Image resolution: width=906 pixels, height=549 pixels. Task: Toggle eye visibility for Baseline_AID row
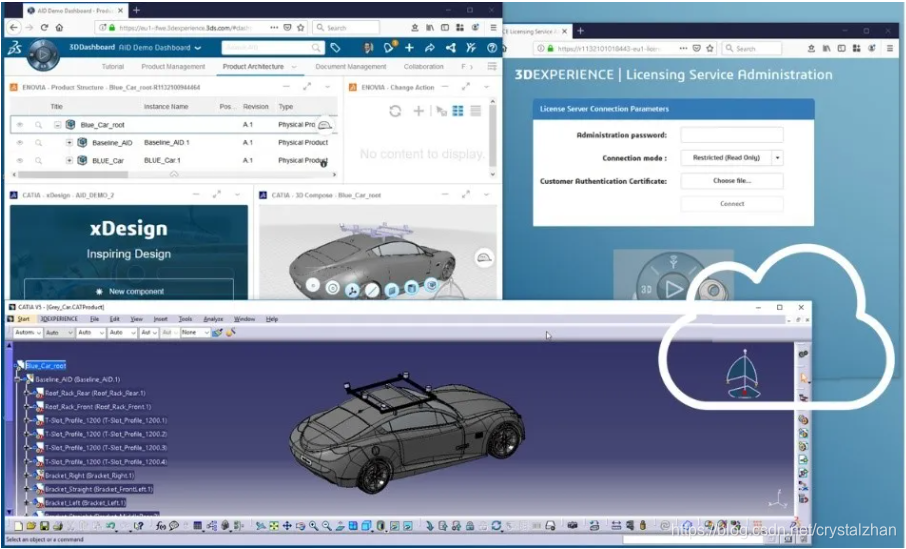tap(20, 143)
